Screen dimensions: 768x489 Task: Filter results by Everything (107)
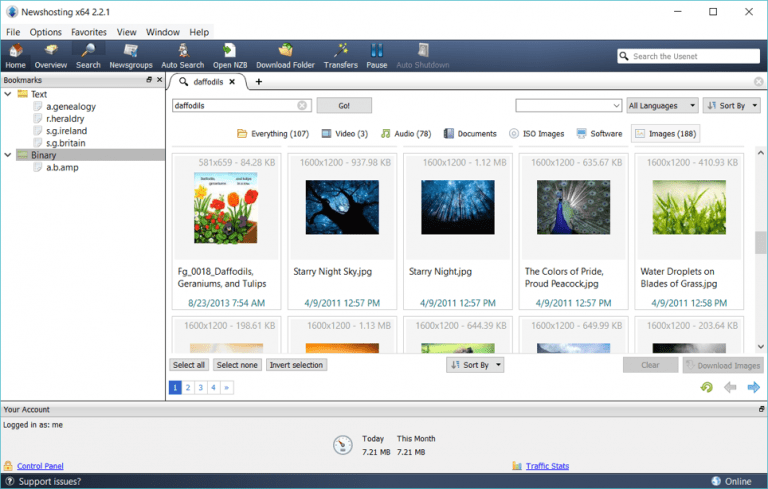273,133
